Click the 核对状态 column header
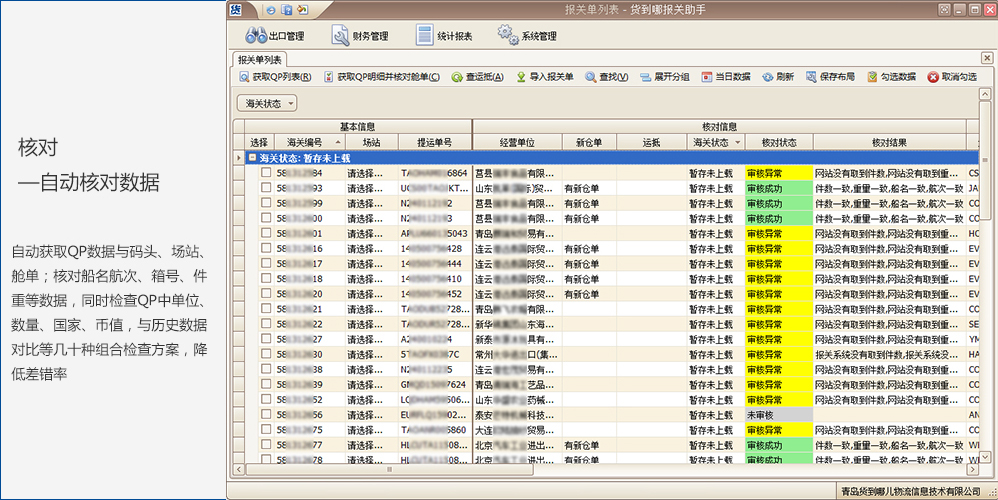Viewport: 998px width, 500px height. coord(779,142)
